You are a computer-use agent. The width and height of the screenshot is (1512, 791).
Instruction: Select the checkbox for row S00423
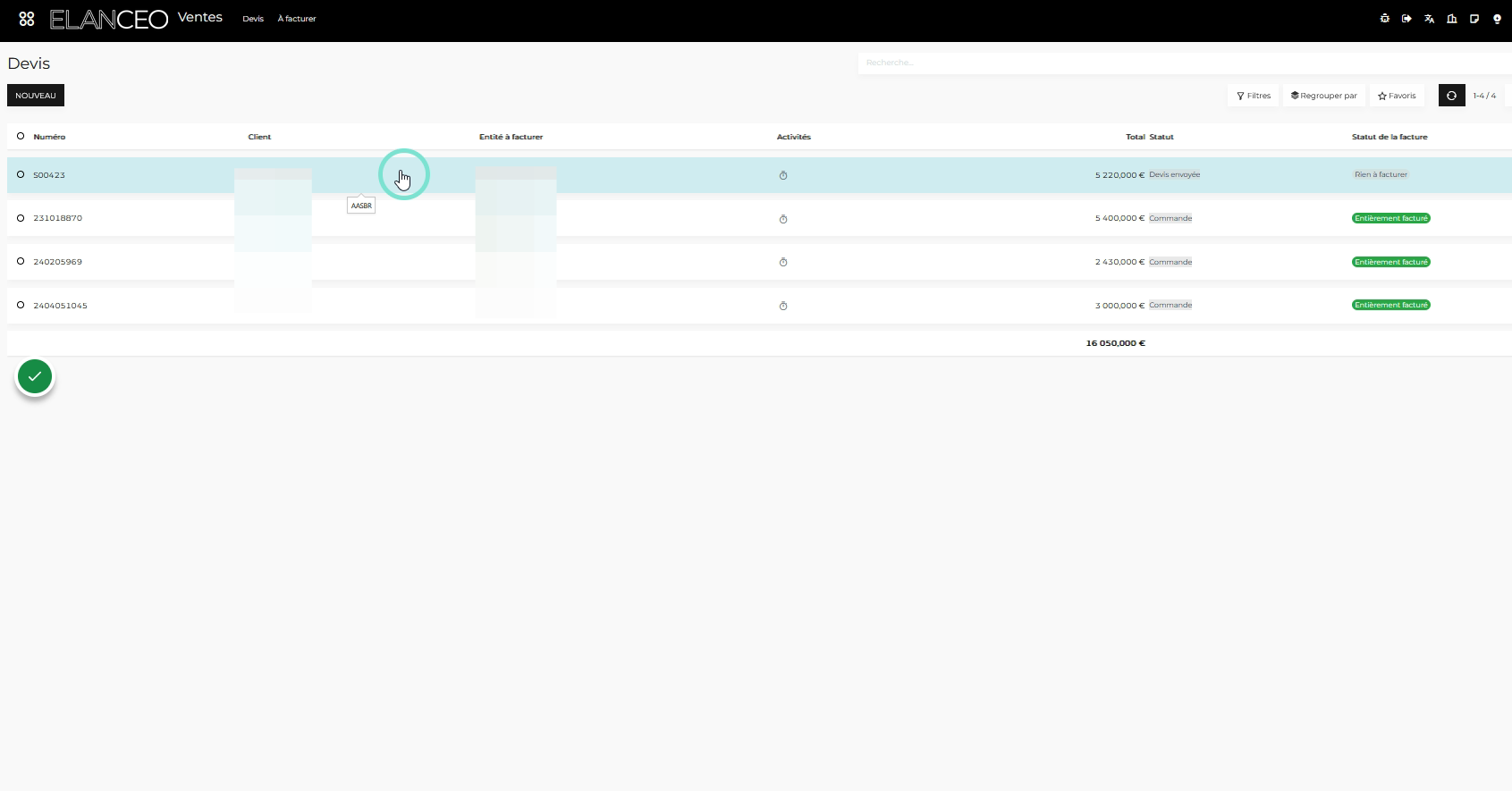click(x=21, y=174)
